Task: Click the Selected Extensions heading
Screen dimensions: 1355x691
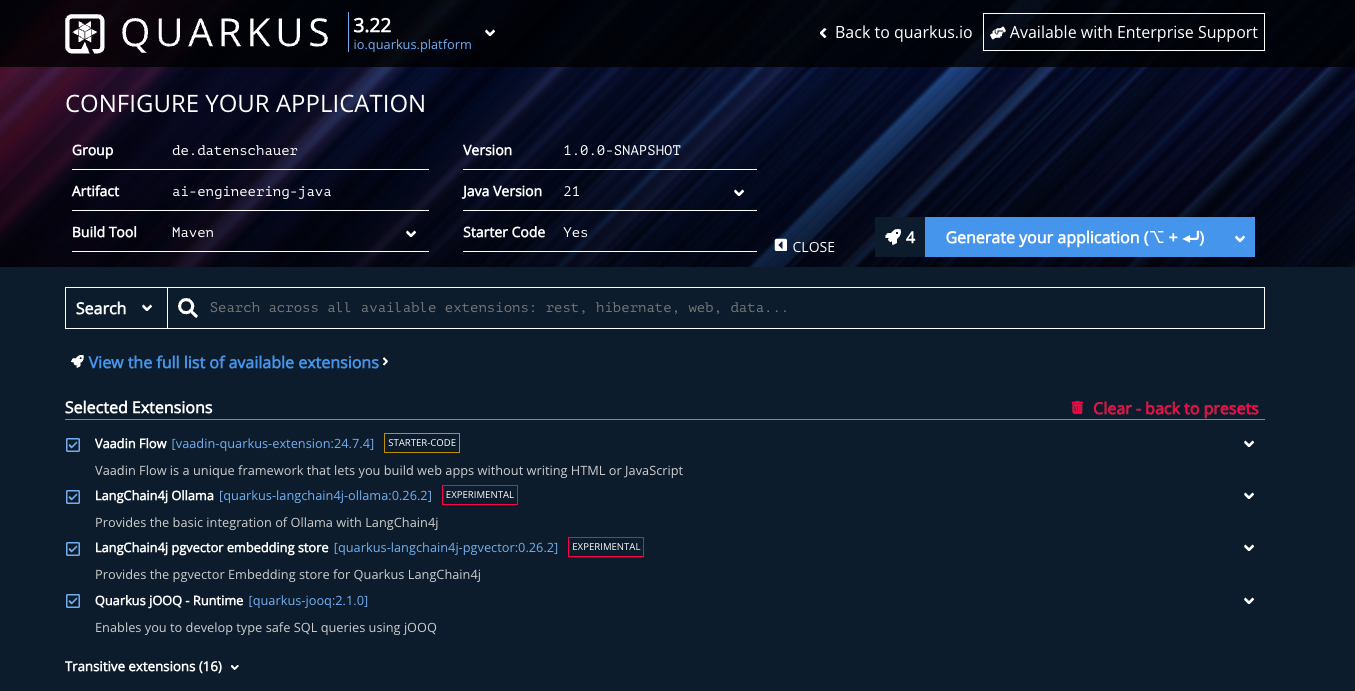Action: [x=139, y=407]
